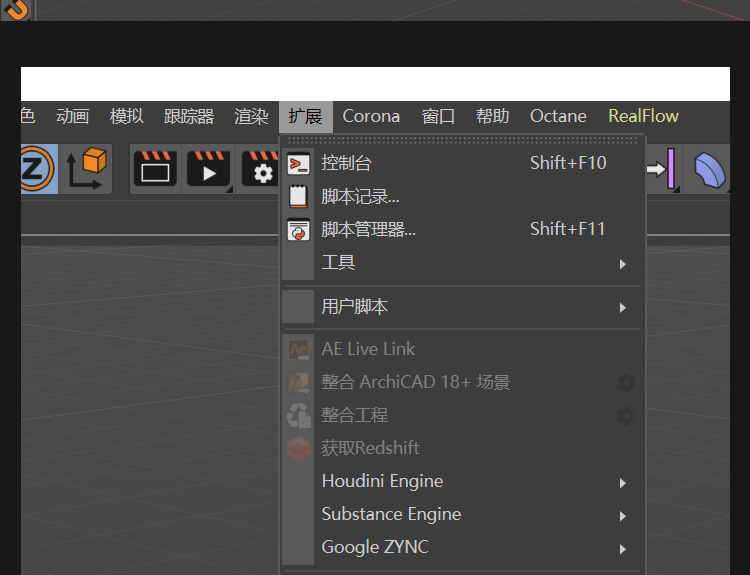Open the 模拟 menu

[x=126, y=116]
